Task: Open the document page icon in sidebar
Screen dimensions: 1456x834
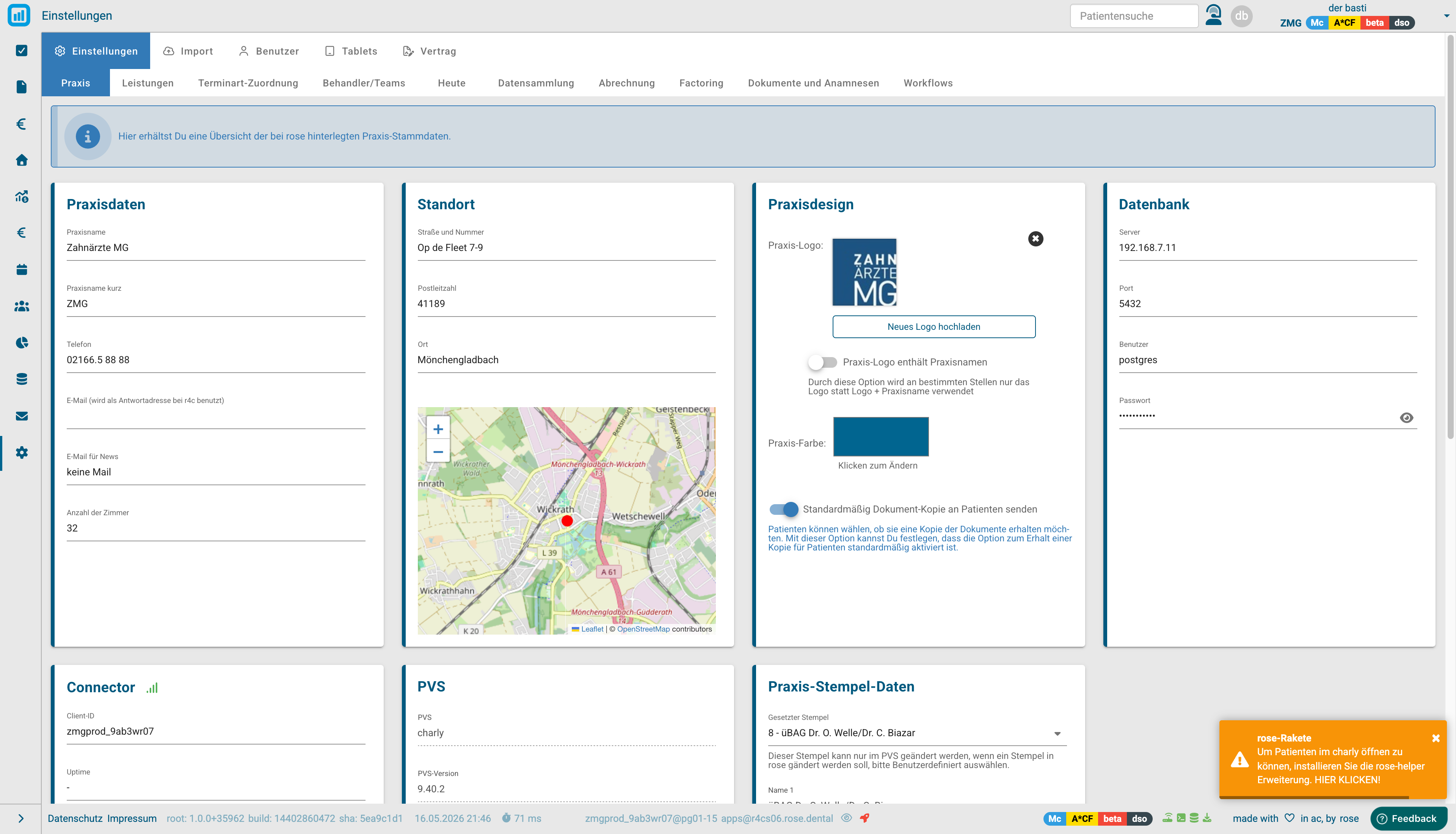Action: click(x=22, y=87)
